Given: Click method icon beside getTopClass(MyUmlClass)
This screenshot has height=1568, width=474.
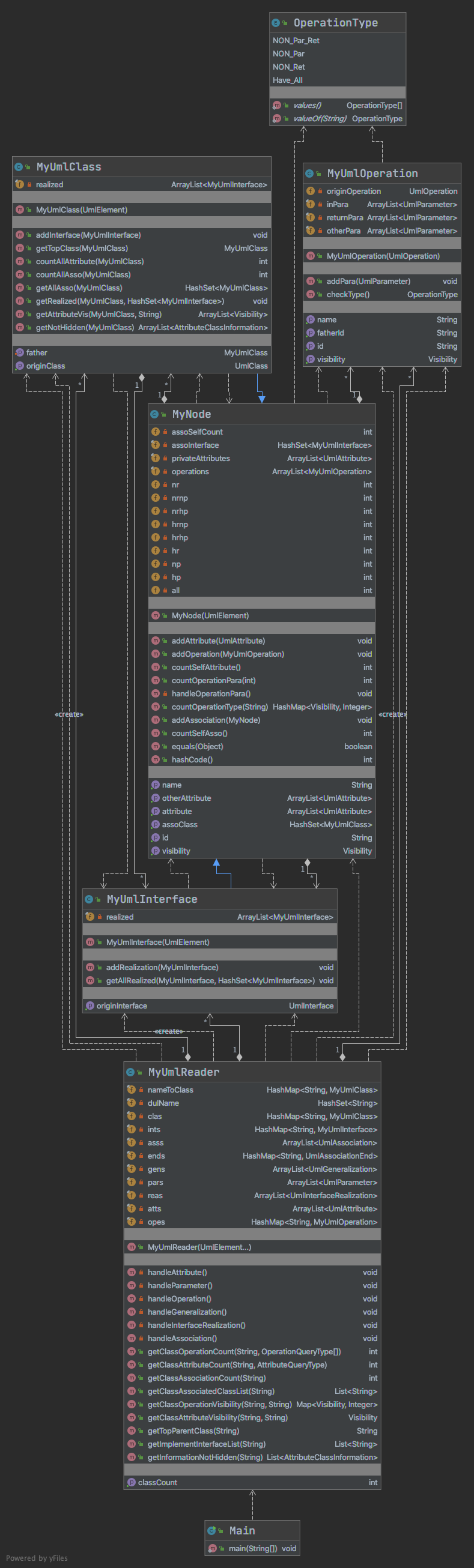Looking at the screenshot, I should point(19,249).
